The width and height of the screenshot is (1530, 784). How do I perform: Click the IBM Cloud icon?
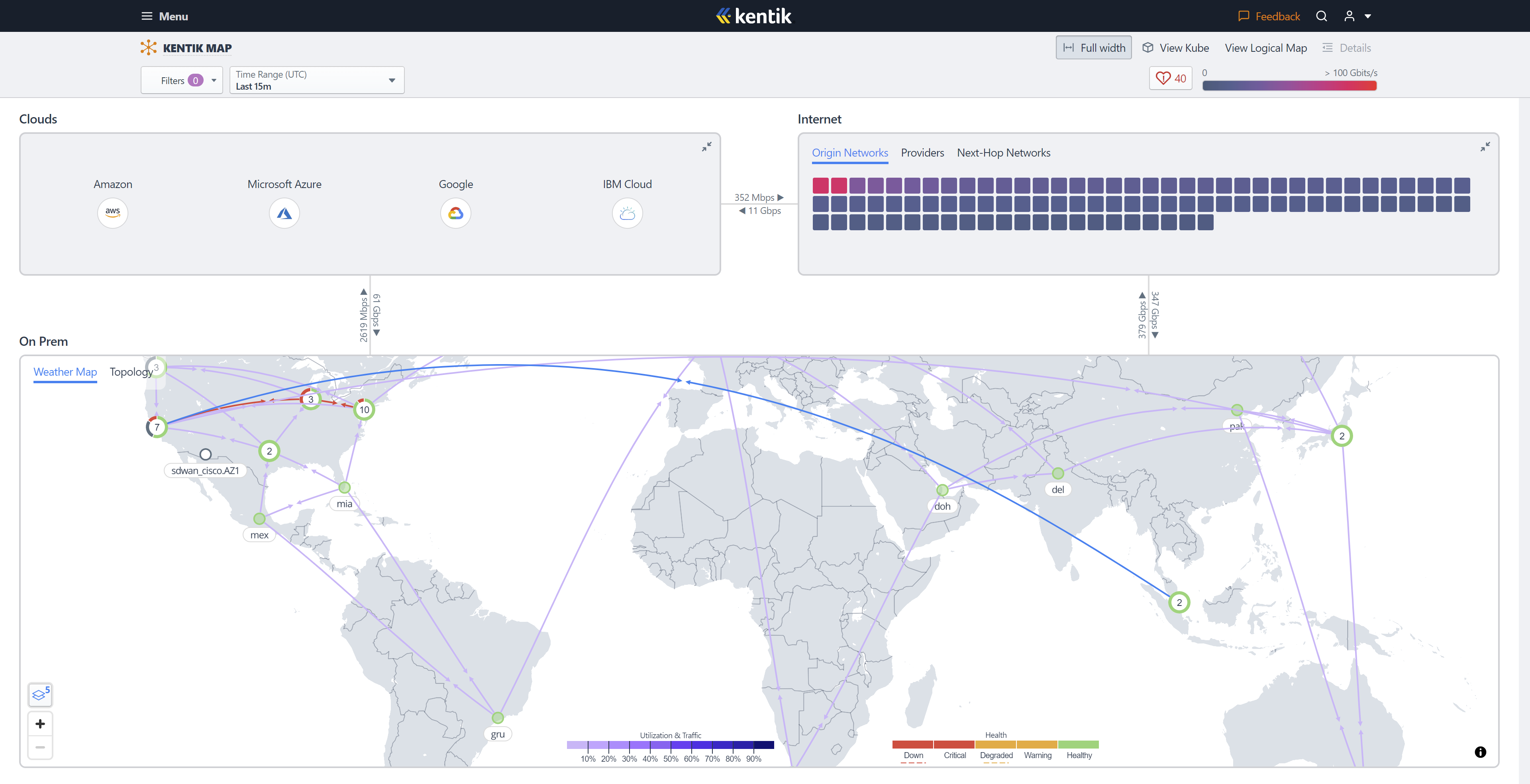click(627, 213)
